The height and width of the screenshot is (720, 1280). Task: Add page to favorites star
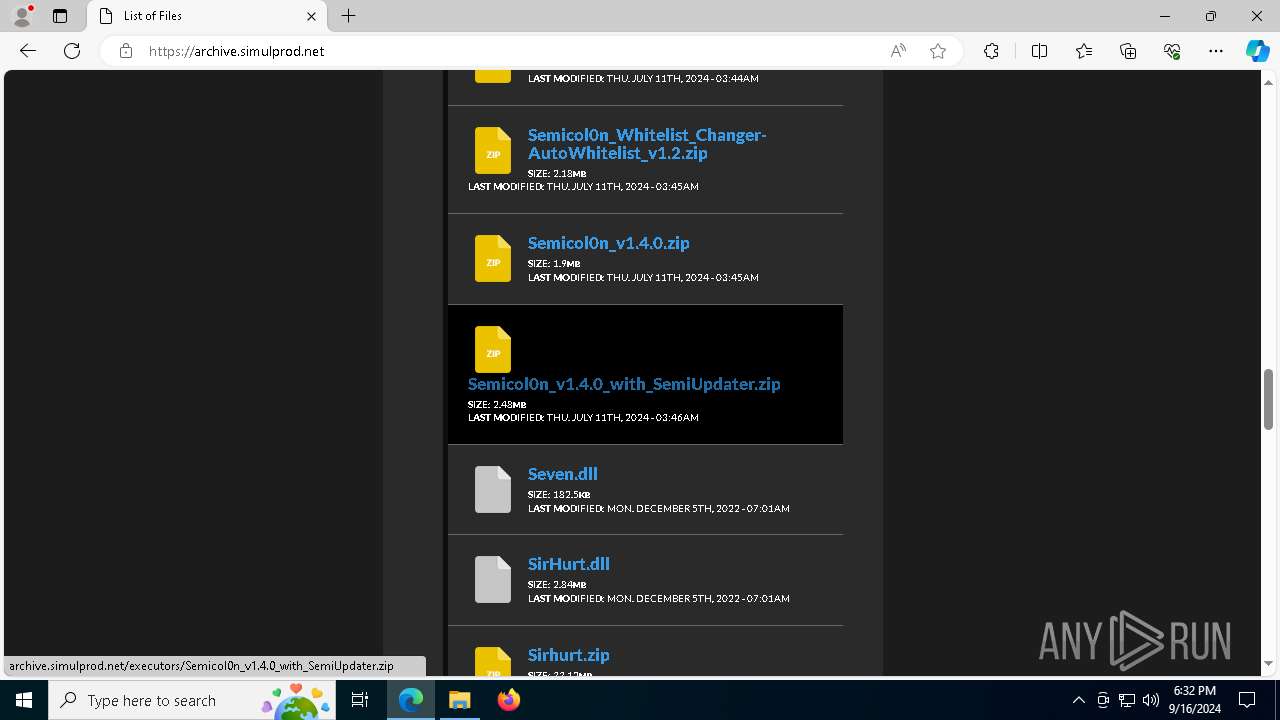(938, 51)
